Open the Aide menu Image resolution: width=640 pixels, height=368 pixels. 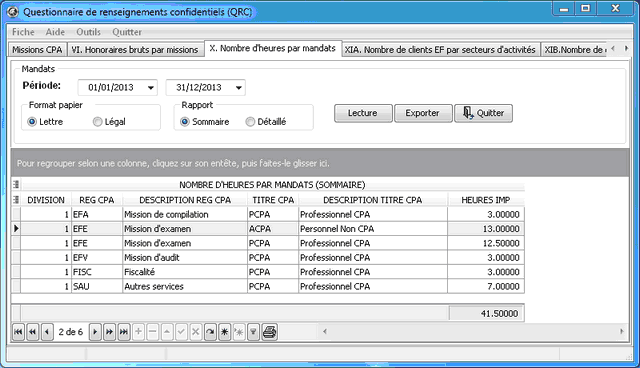tap(55, 32)
